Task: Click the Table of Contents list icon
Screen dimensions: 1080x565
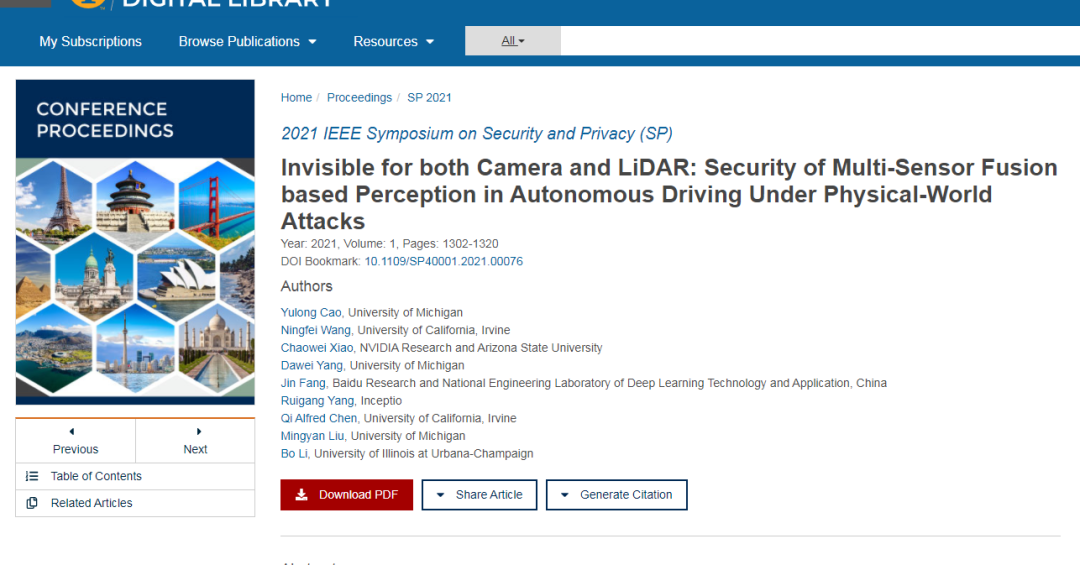Action: pos(32,476)
